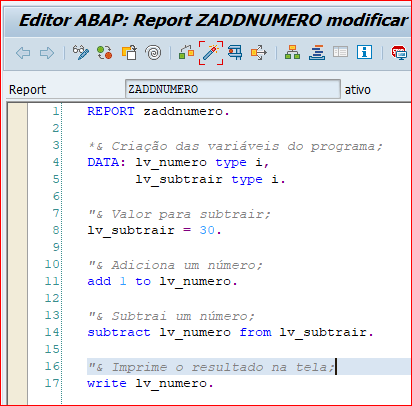Viewport: 412px width, 406px height.
Task: Click the Report name field ZADDNUMERO
Action: [x=233, y=89]
